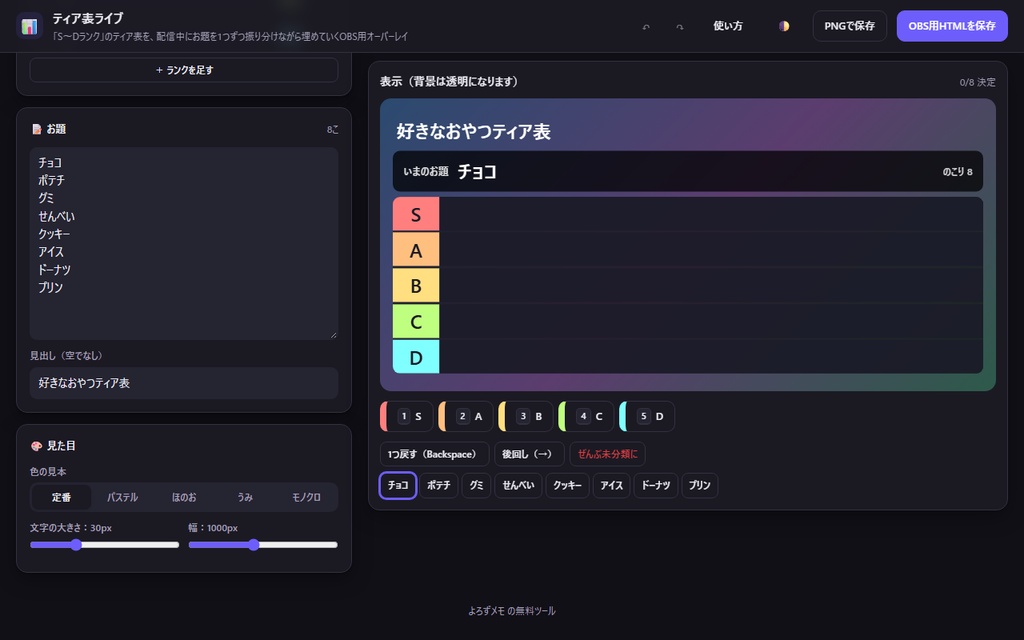Click the ティア表ライブ app logo icon
Screen dimensions: 1024x640
[29, 26]
